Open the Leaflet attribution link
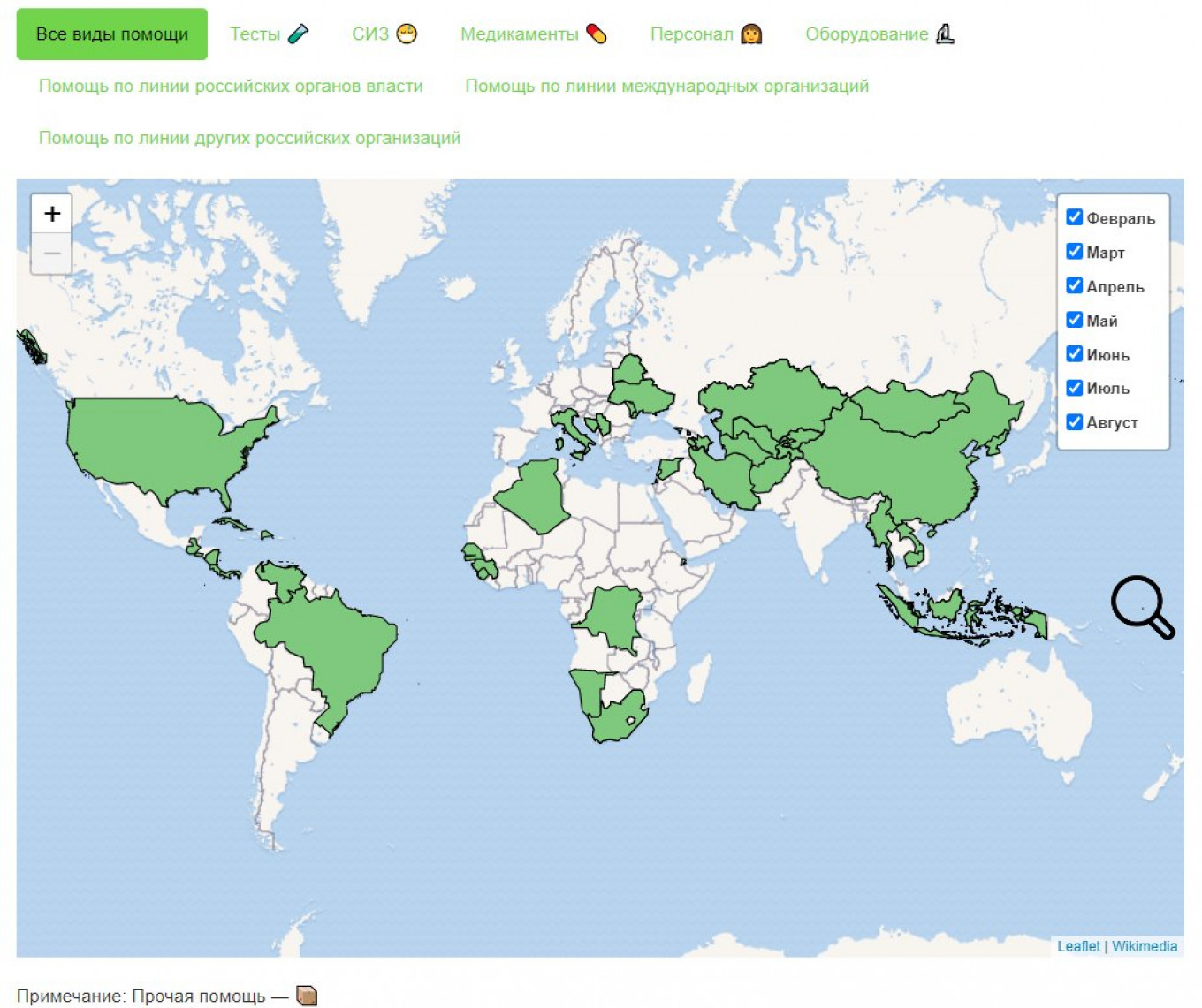The image size is (1202, 1008). (1078, 946)
